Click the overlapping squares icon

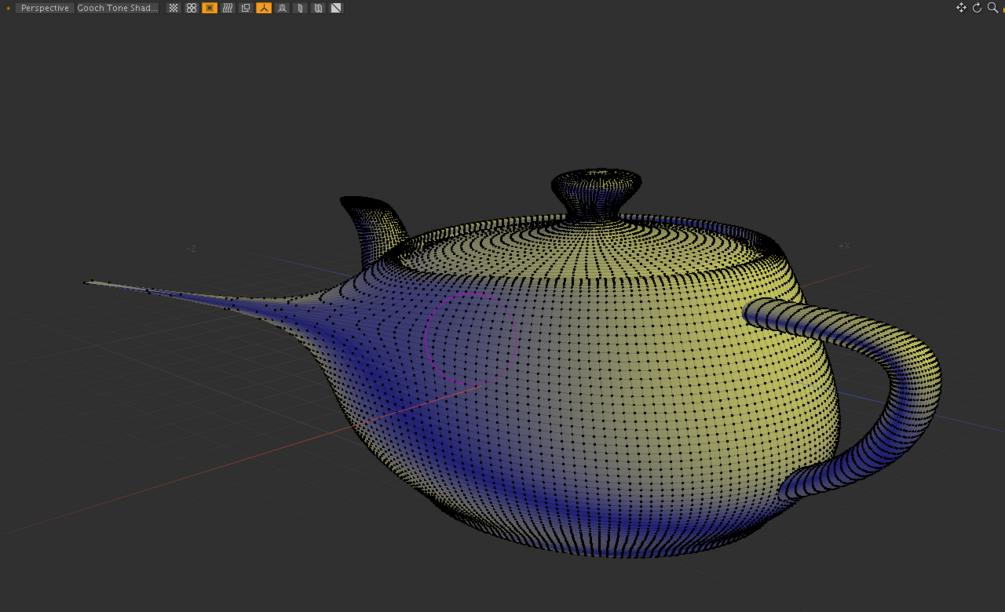pyautogui.click(x=245, y=8)
